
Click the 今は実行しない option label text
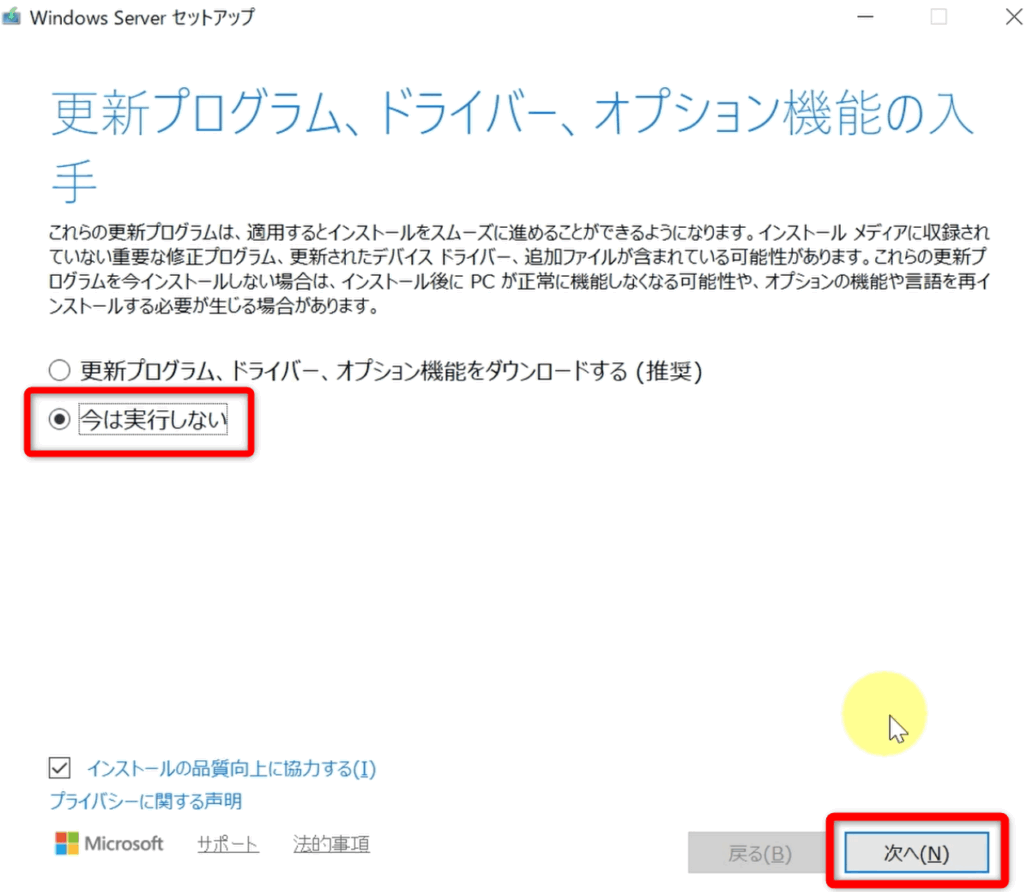click(154, 421)
